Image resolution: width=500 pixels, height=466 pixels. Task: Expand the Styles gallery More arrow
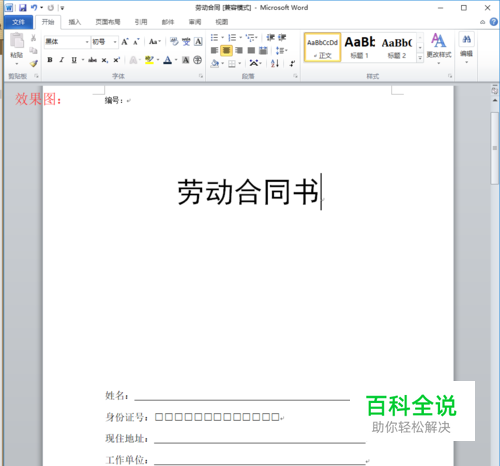(420, 58)
